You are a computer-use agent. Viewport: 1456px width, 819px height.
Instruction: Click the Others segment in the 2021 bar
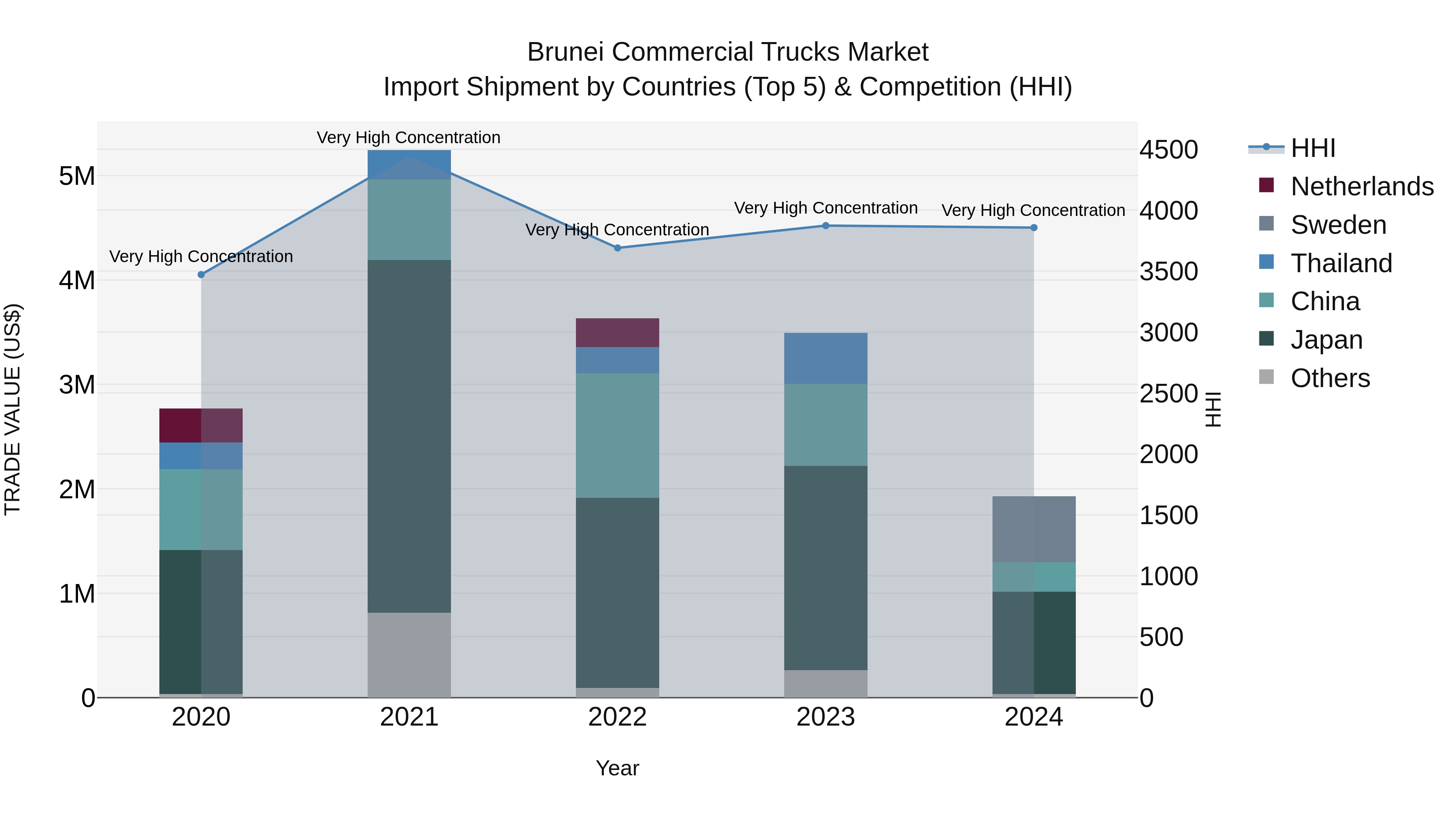[409, 655]
